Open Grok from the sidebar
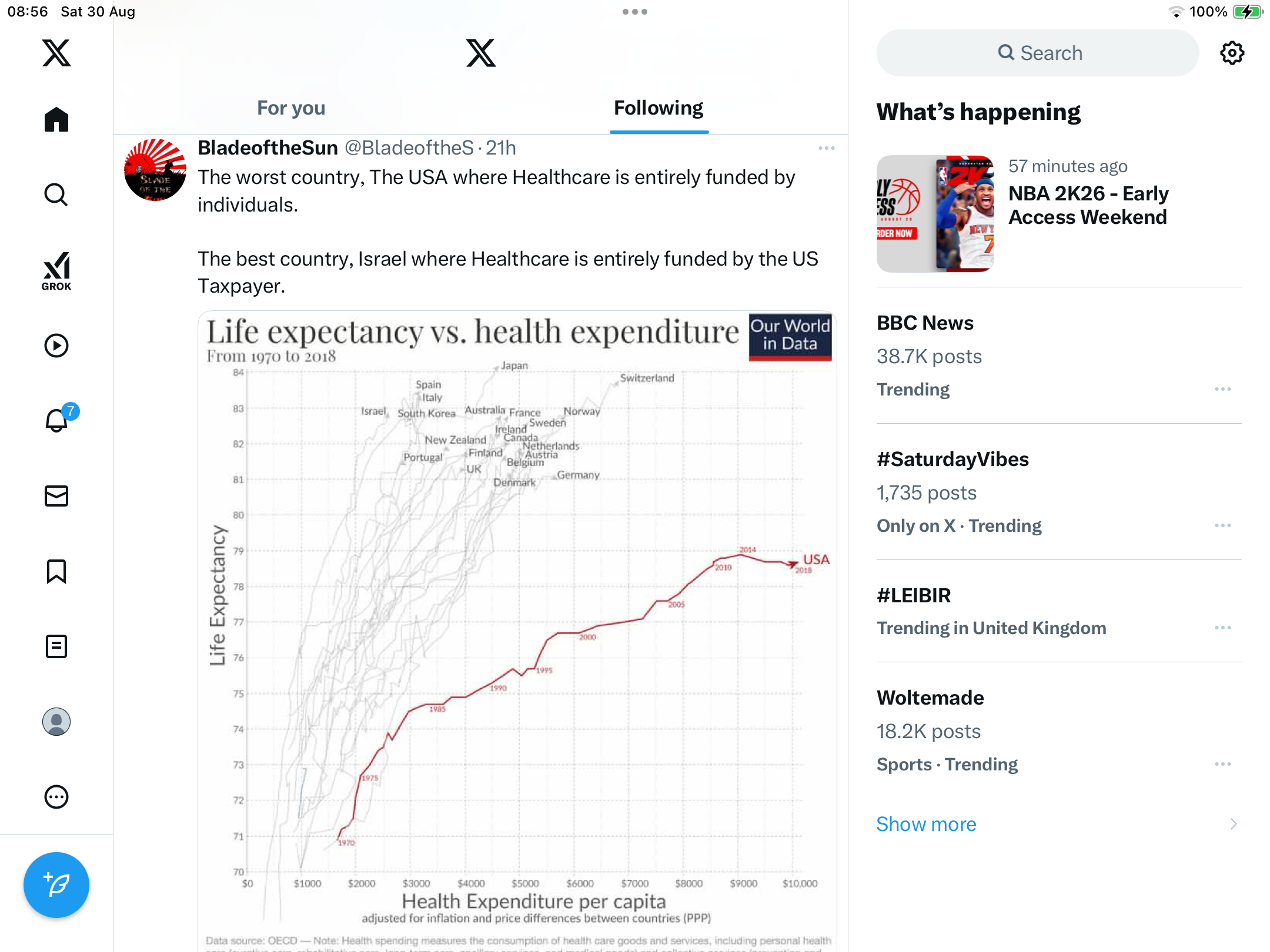The image size is (1270, 952). pos(56,271)
